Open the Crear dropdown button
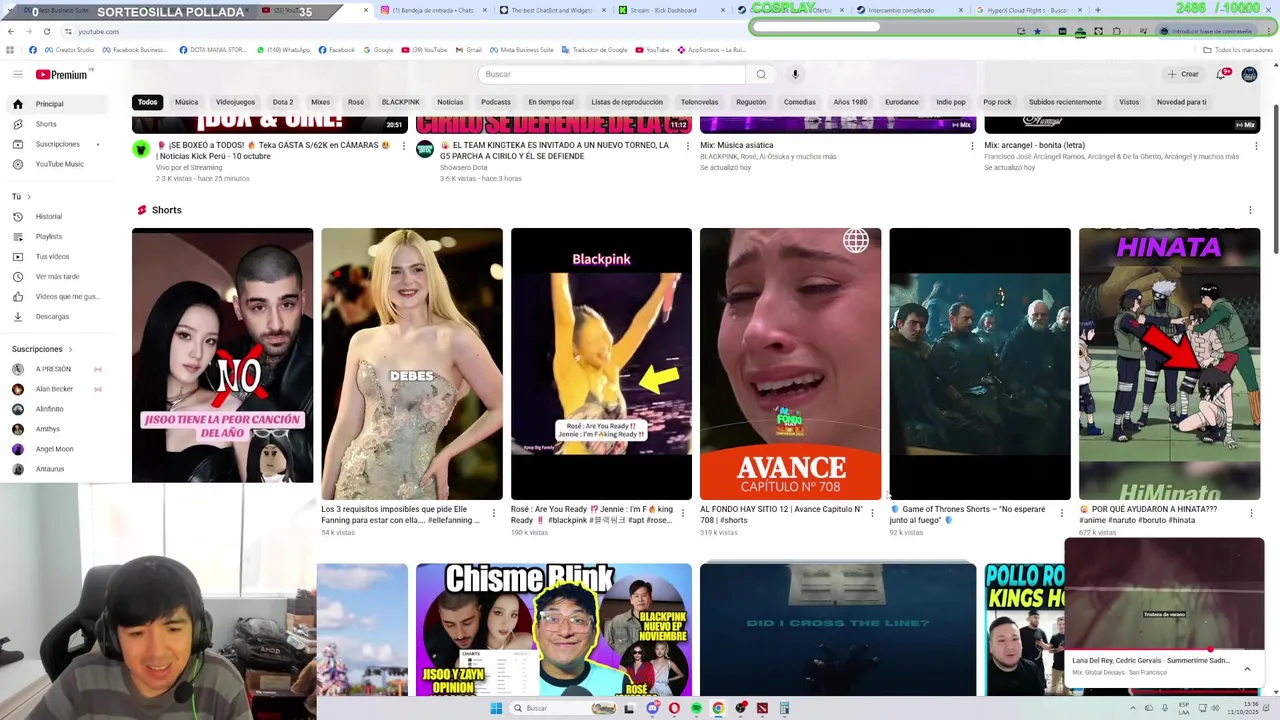This screenshot has height=720, width=1280. [1182, 74]
